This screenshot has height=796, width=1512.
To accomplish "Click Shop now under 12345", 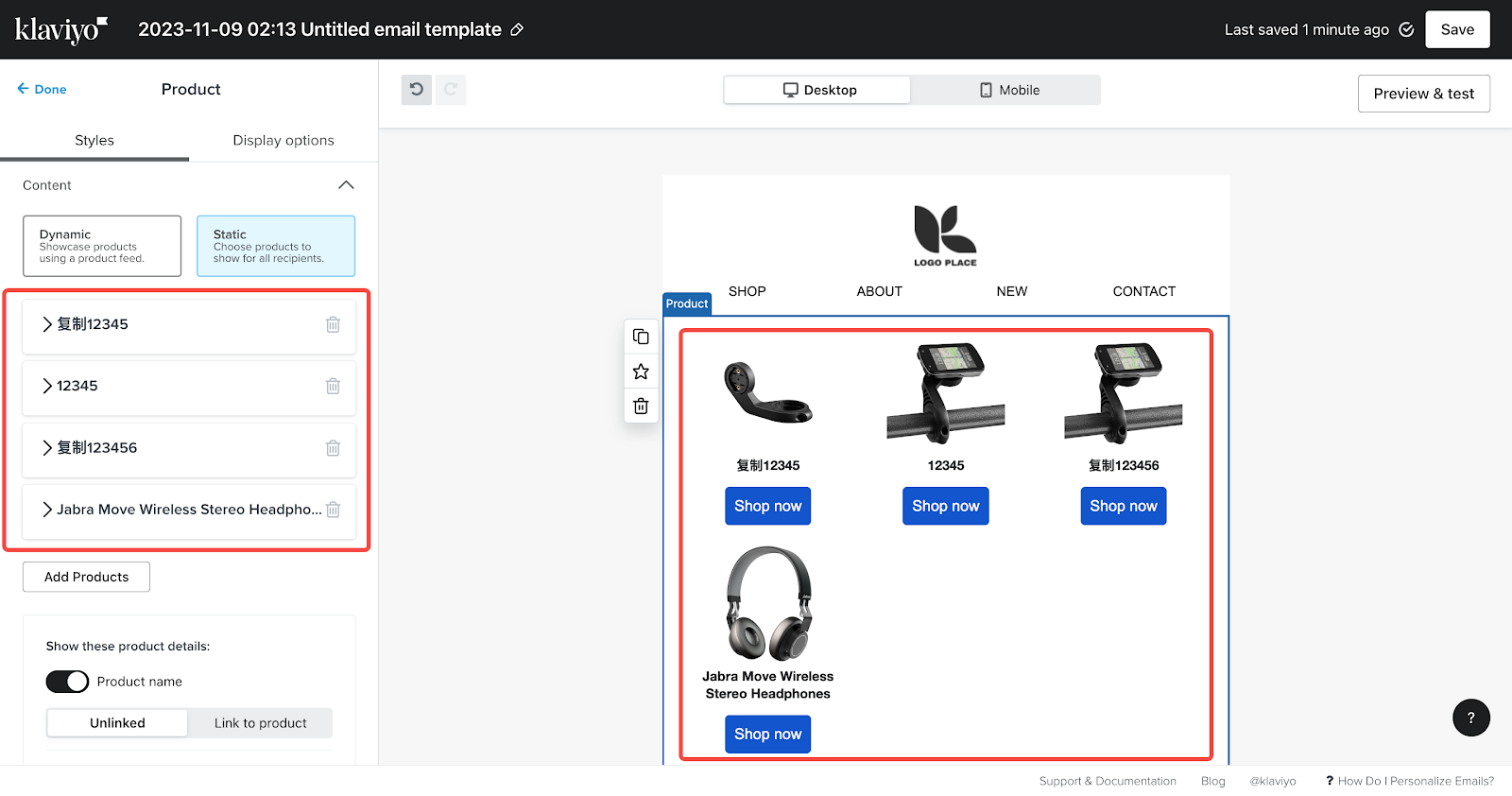I will (946, 506).
